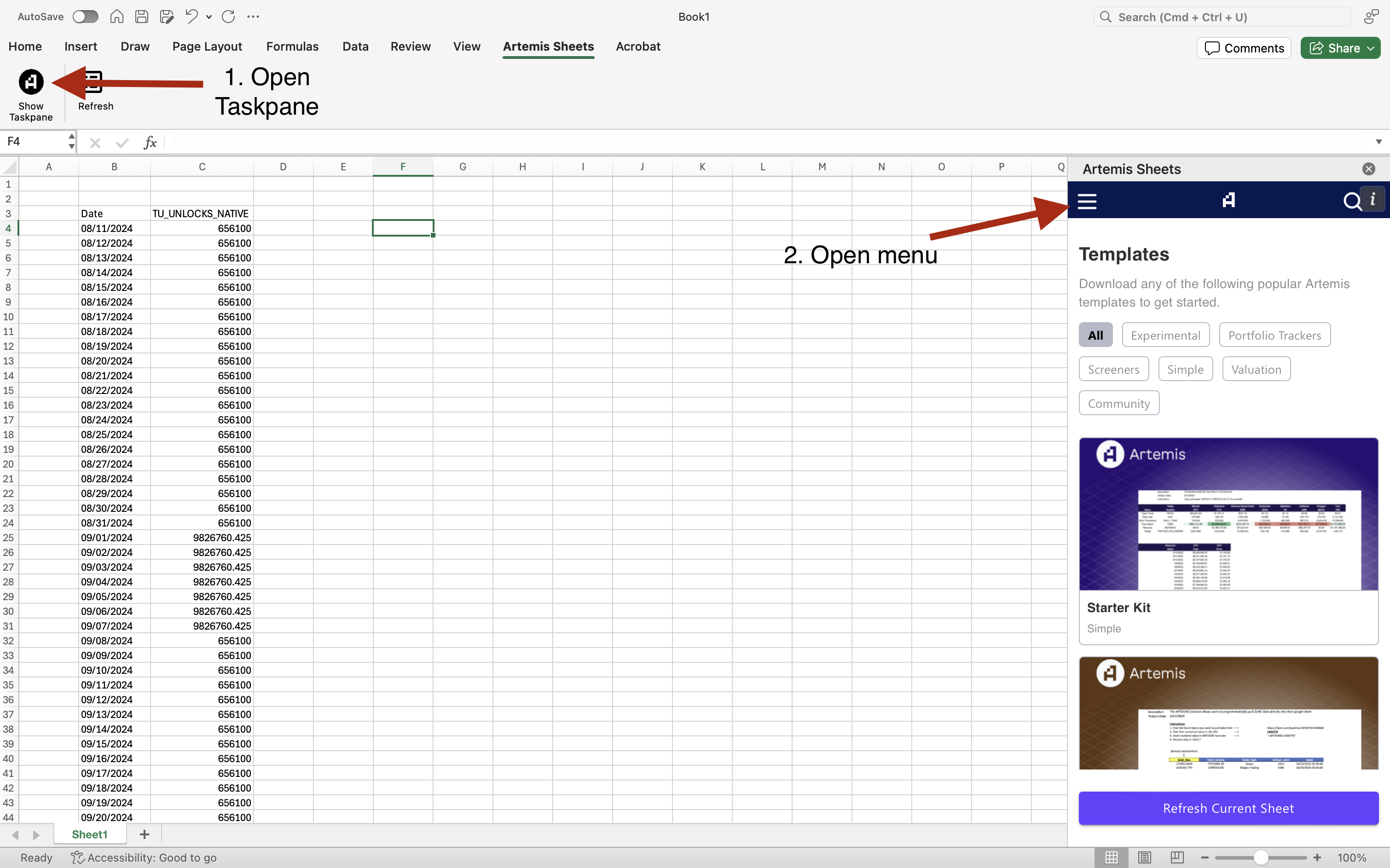Screen dimensions: 1390x868
Task: Click the Artemis logo in pane header
Action: coord(1228,200)
